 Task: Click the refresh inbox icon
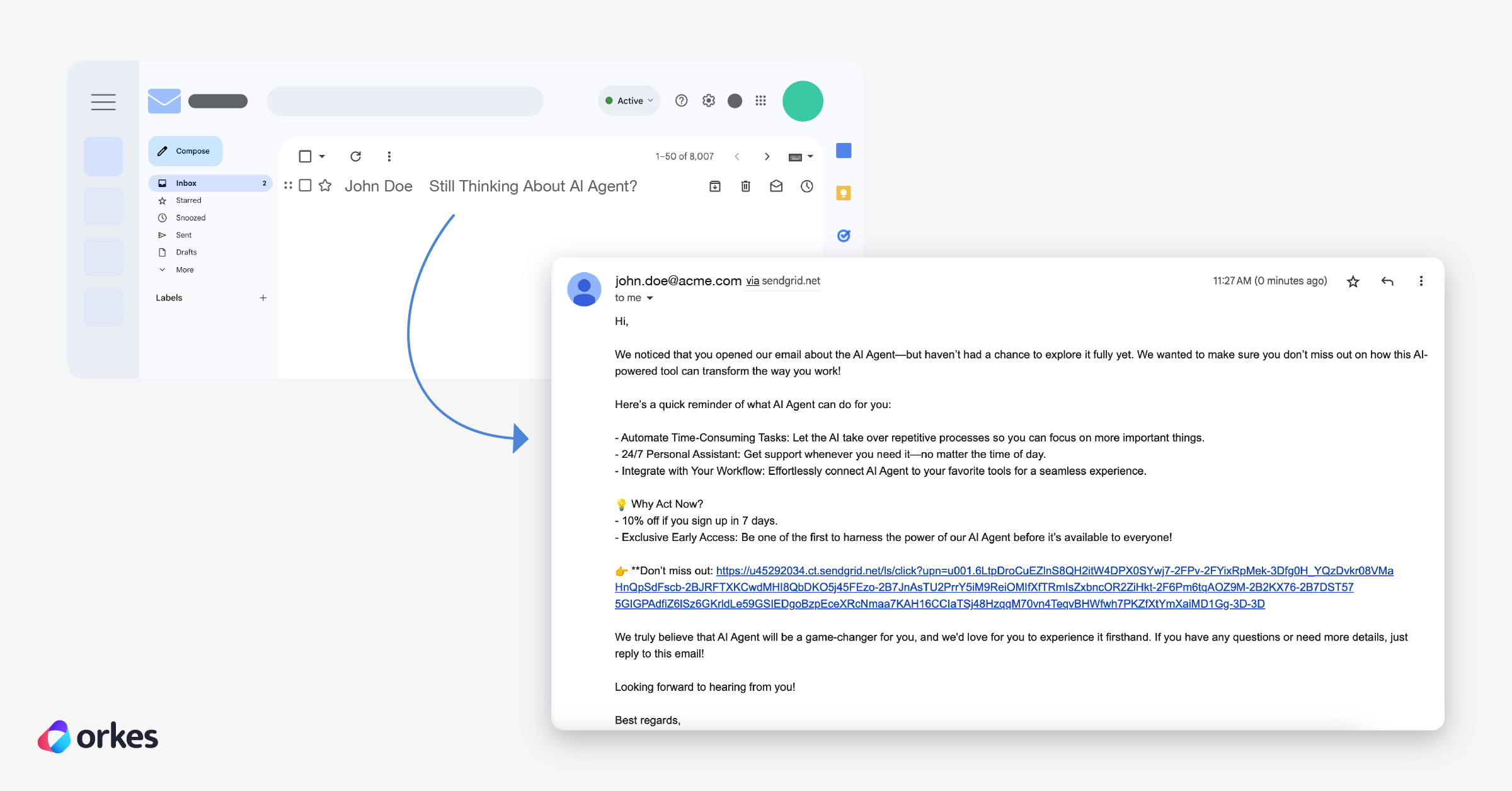tap(355, 156)
